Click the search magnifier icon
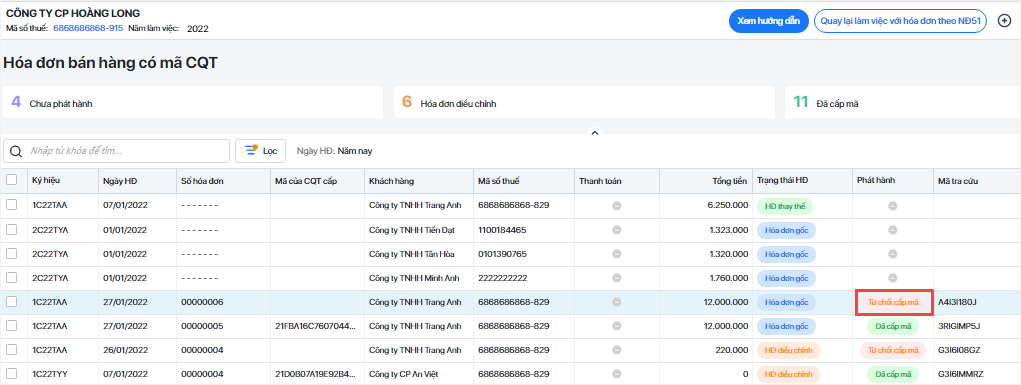Image resolution: width=1021 pixels, height=385 pixels. pos(16,151)
